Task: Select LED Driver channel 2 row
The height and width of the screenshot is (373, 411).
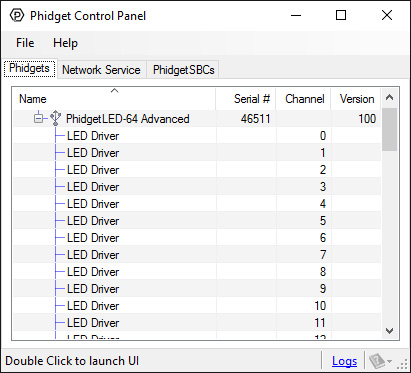Action: click(197, 170)
